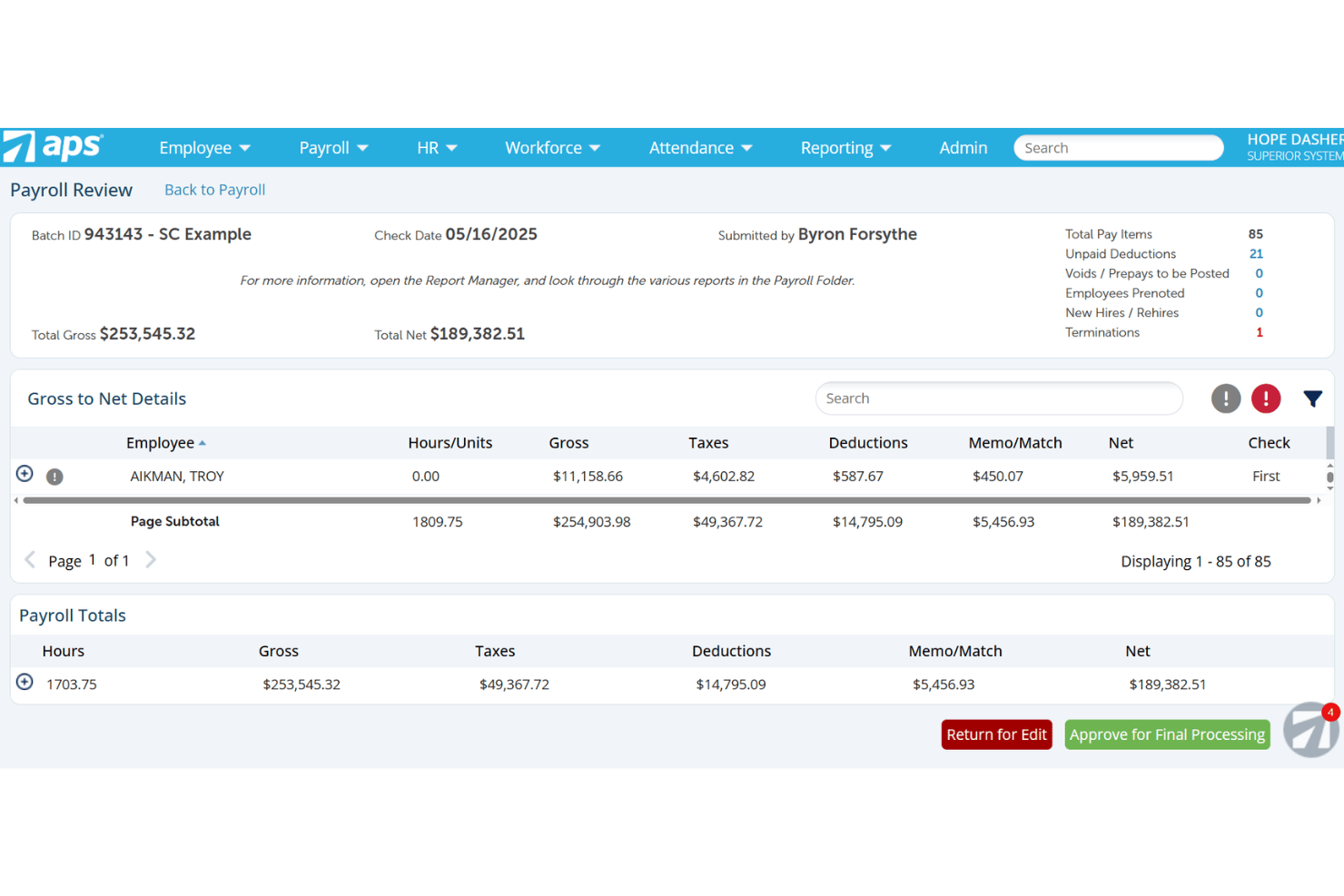Open the Employee menu
This screenshot has height=896, width=1344.
point(204,148)
